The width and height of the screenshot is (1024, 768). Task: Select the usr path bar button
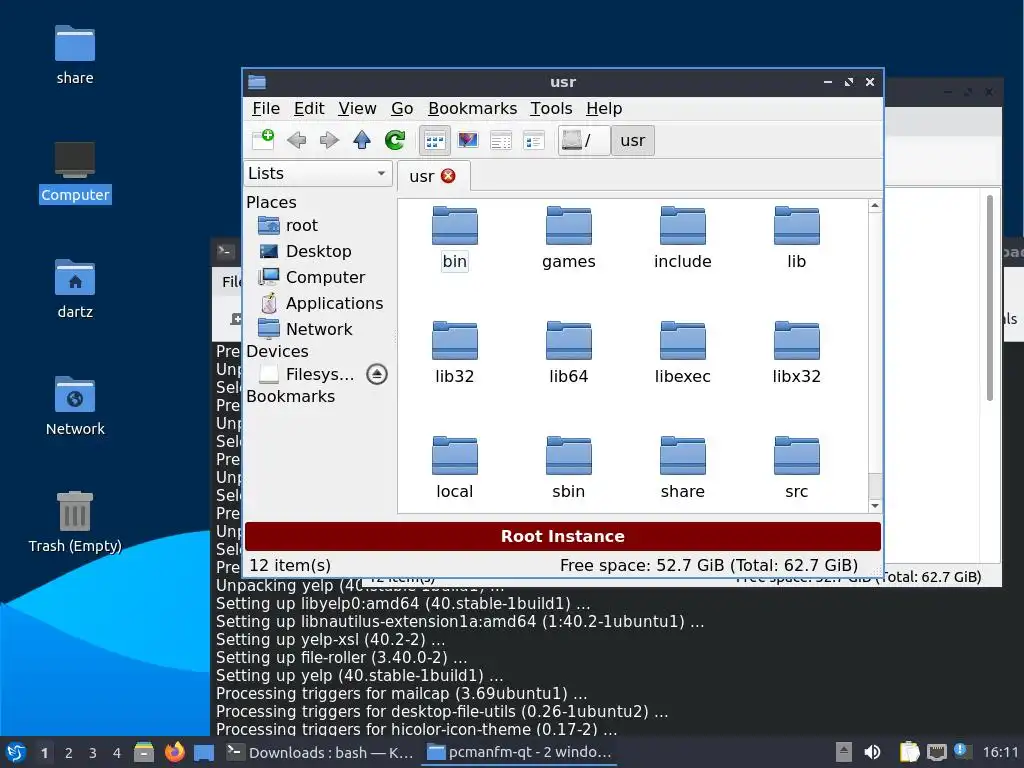(x=633, y=140)
